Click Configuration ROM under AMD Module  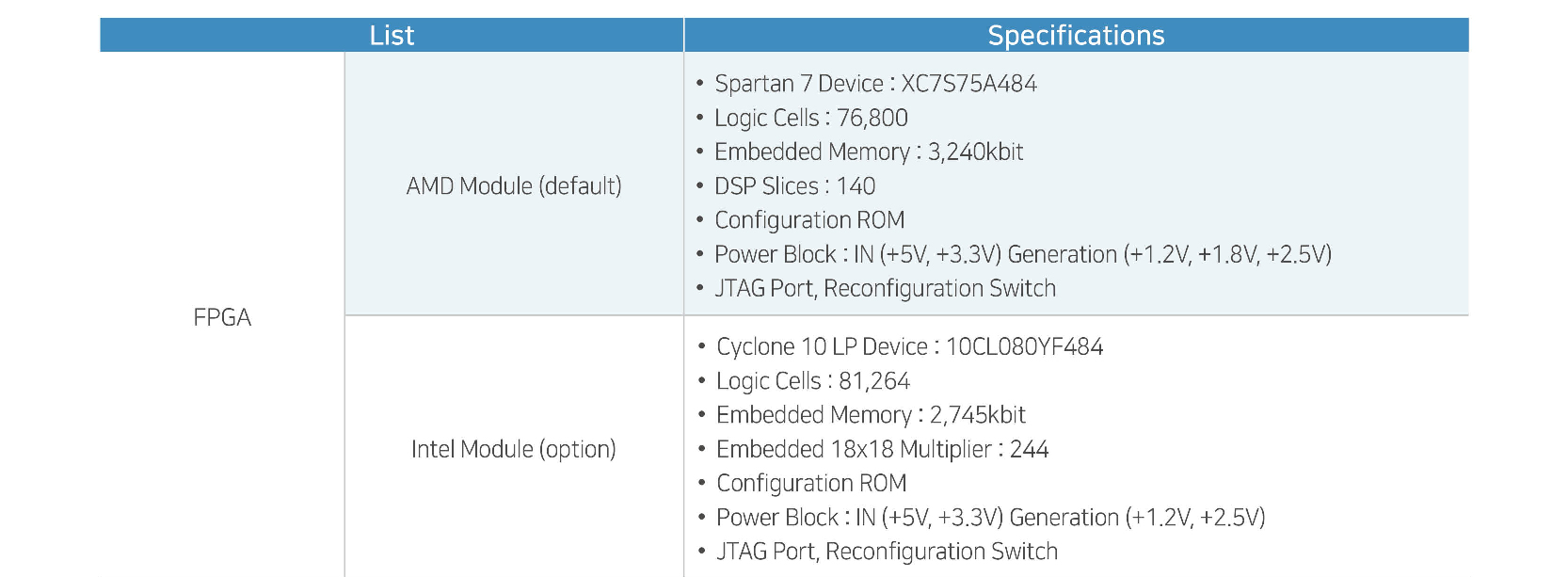[x=809, y=220]
